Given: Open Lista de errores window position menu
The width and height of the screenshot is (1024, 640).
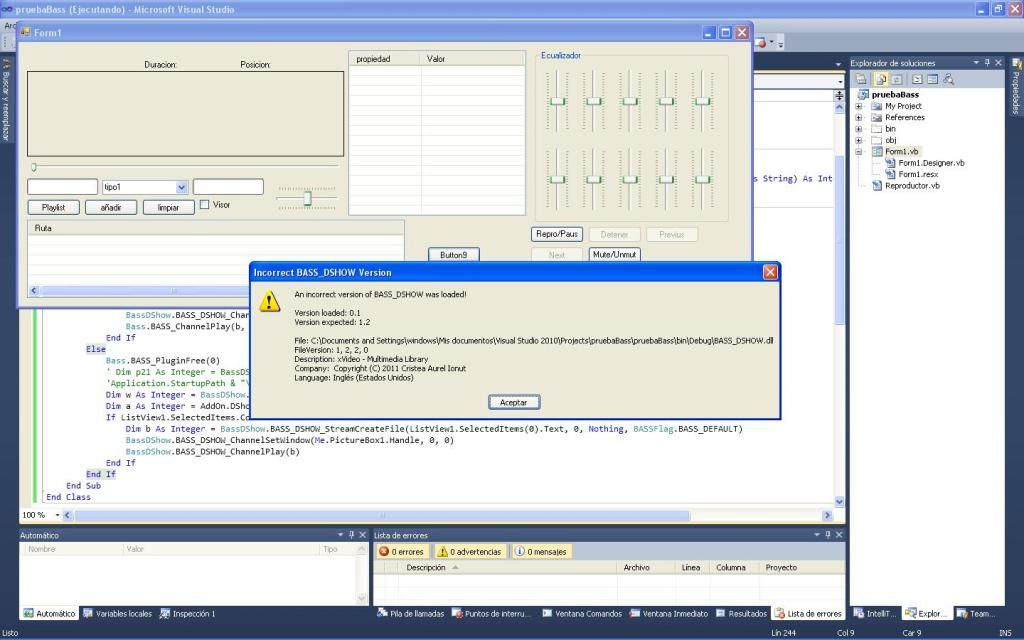Looking at the screenshot, I should coord(817,535).
